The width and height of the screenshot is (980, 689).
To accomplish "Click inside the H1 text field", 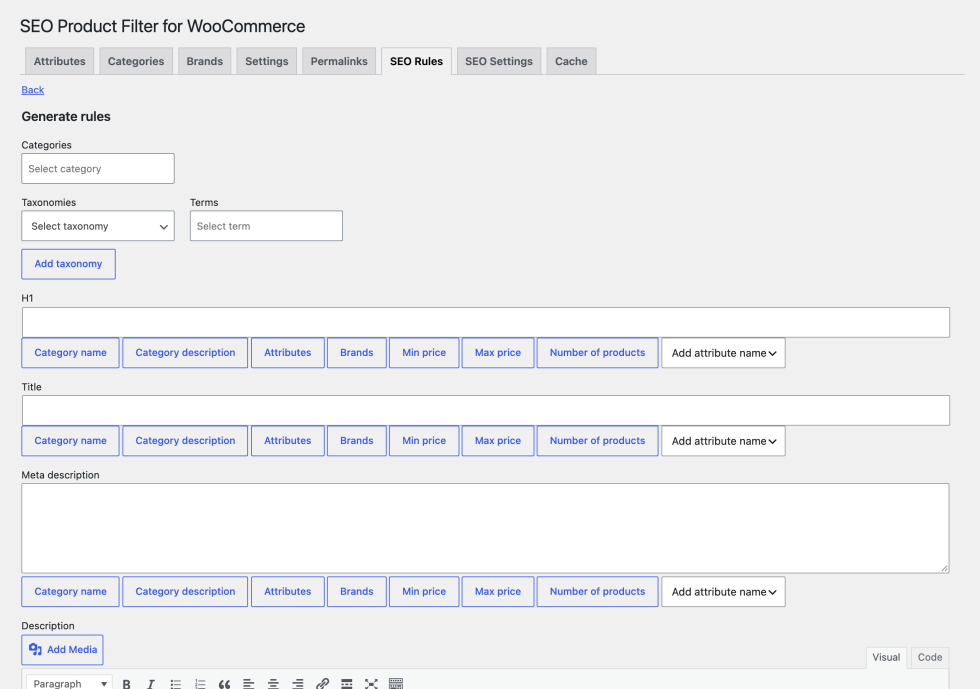I will click(486, 323).
